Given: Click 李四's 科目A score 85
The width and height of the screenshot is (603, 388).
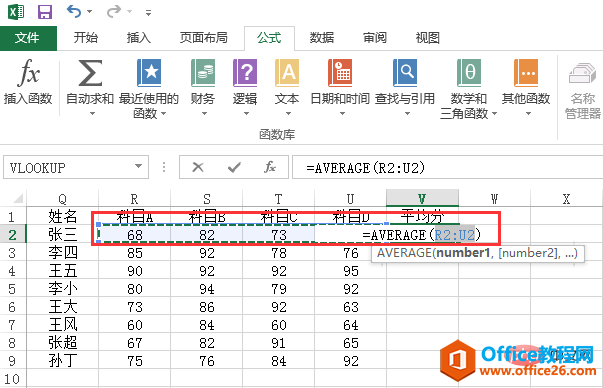Looking at the screenshot, I should (x=134, y=253).
